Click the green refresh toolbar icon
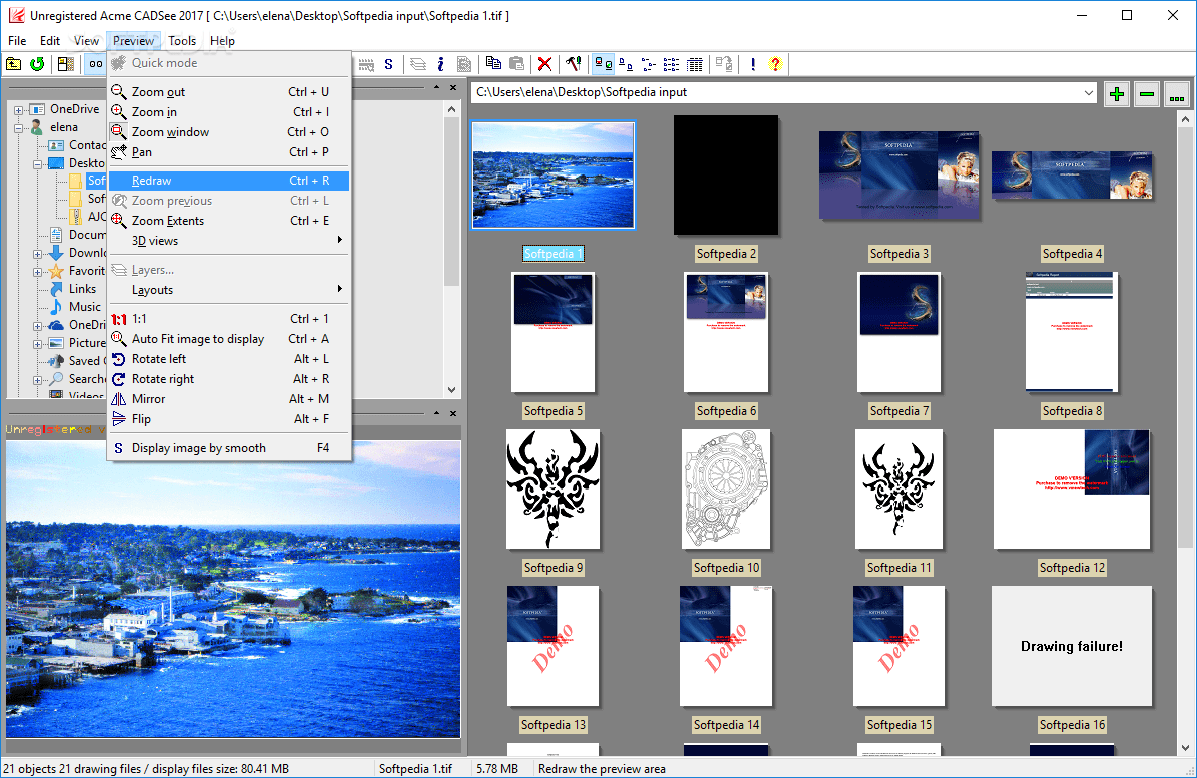This screenshot has height=778, width=1197. (37, 64)
